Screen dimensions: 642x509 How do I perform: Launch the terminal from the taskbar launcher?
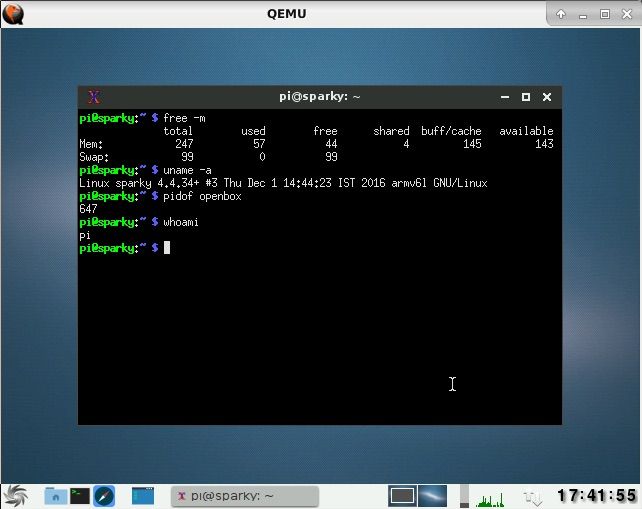tap(80, 496)
